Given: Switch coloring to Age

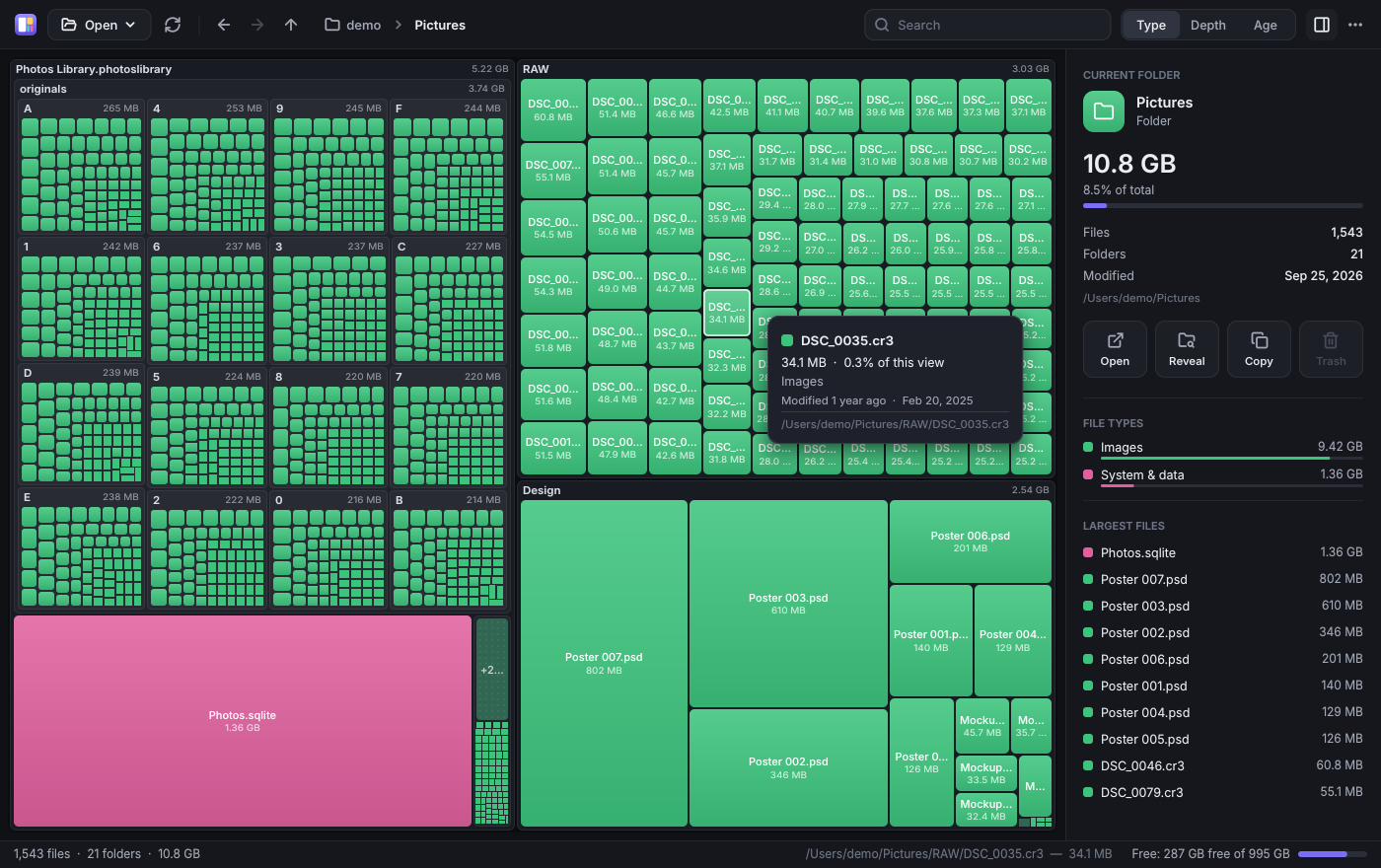Looking at the screenshot, I should [x=1266, y=25].
